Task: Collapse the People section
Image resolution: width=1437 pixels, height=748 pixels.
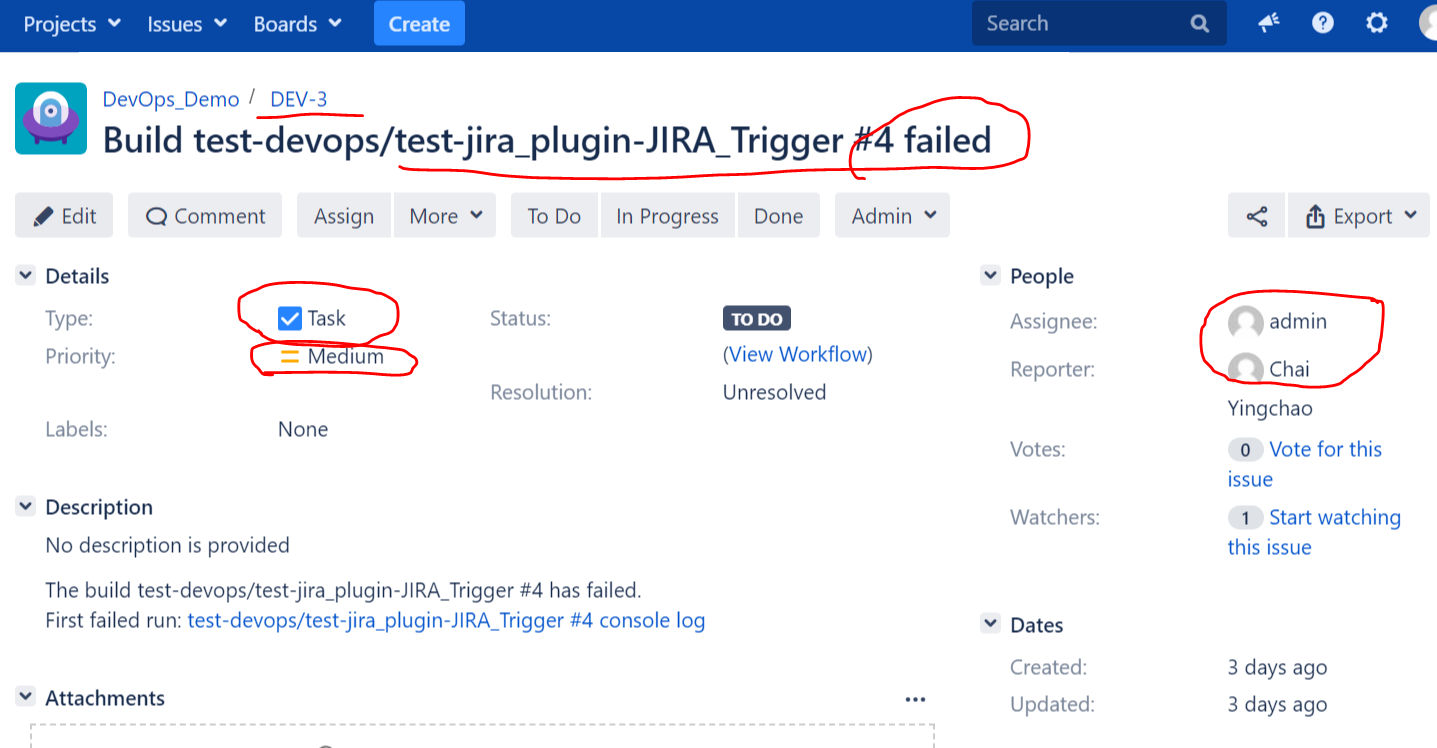Action: (989, 275)
